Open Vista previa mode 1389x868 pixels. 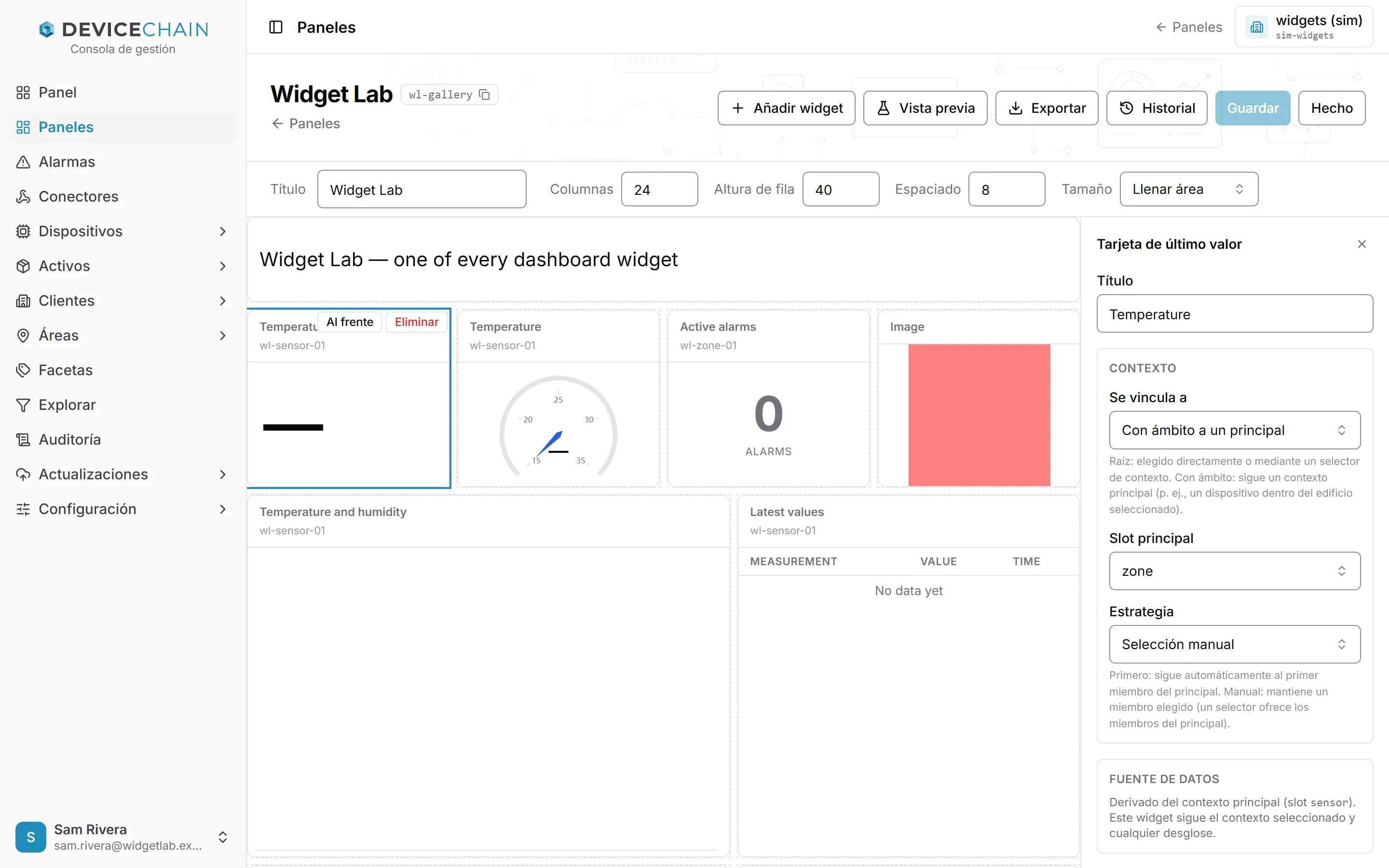(925, 108)
